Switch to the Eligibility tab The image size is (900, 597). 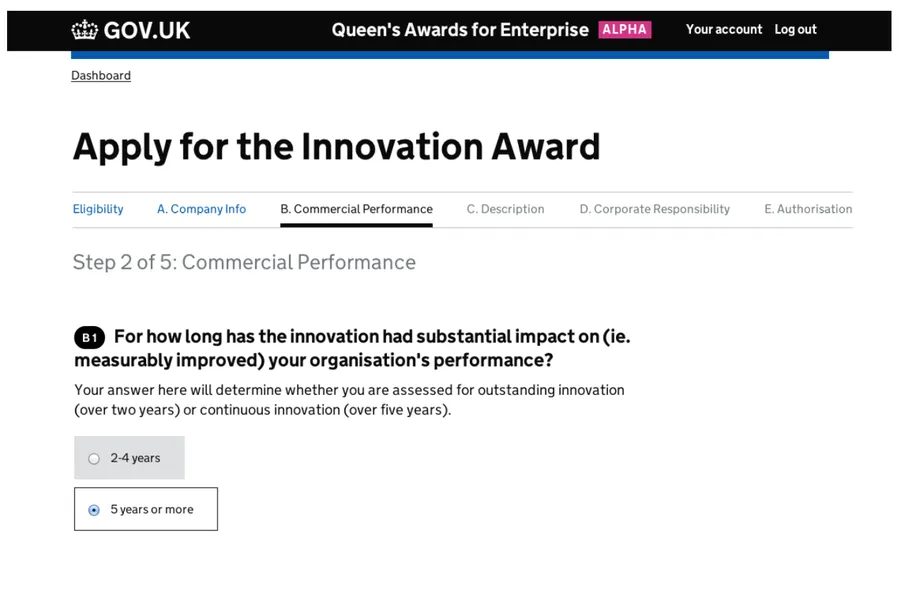(98, 209)
